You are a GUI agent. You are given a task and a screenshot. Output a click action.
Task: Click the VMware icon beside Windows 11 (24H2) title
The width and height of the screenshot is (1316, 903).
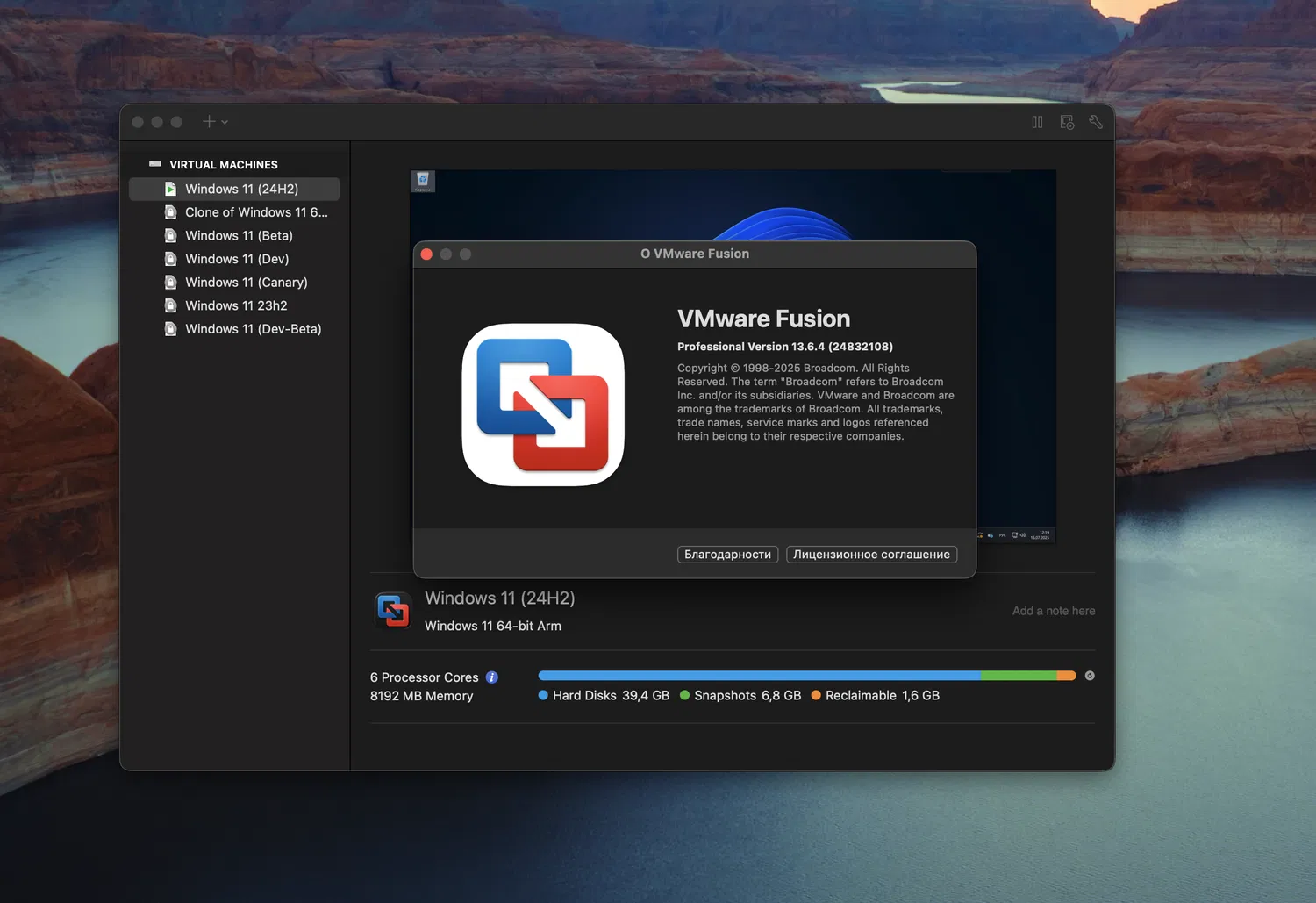pyautogui.click(x=393, y=611)
